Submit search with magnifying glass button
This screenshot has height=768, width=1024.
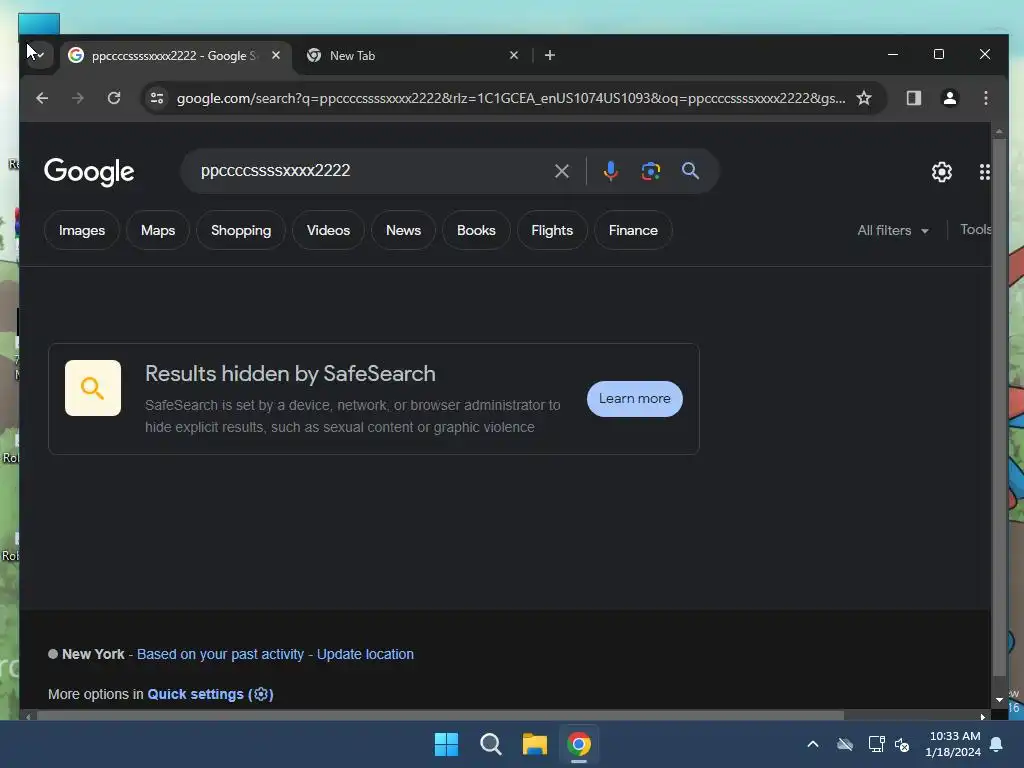click(690, 171)
